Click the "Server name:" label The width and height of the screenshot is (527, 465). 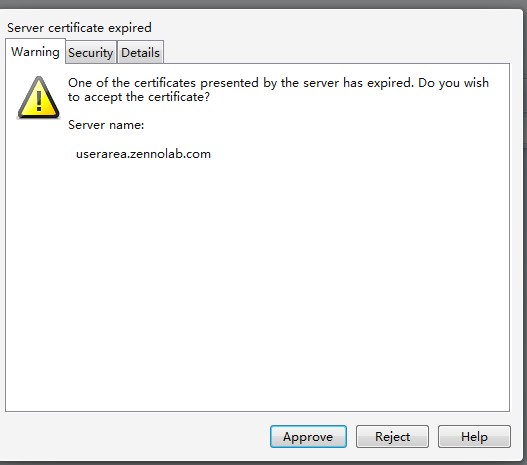106,125
